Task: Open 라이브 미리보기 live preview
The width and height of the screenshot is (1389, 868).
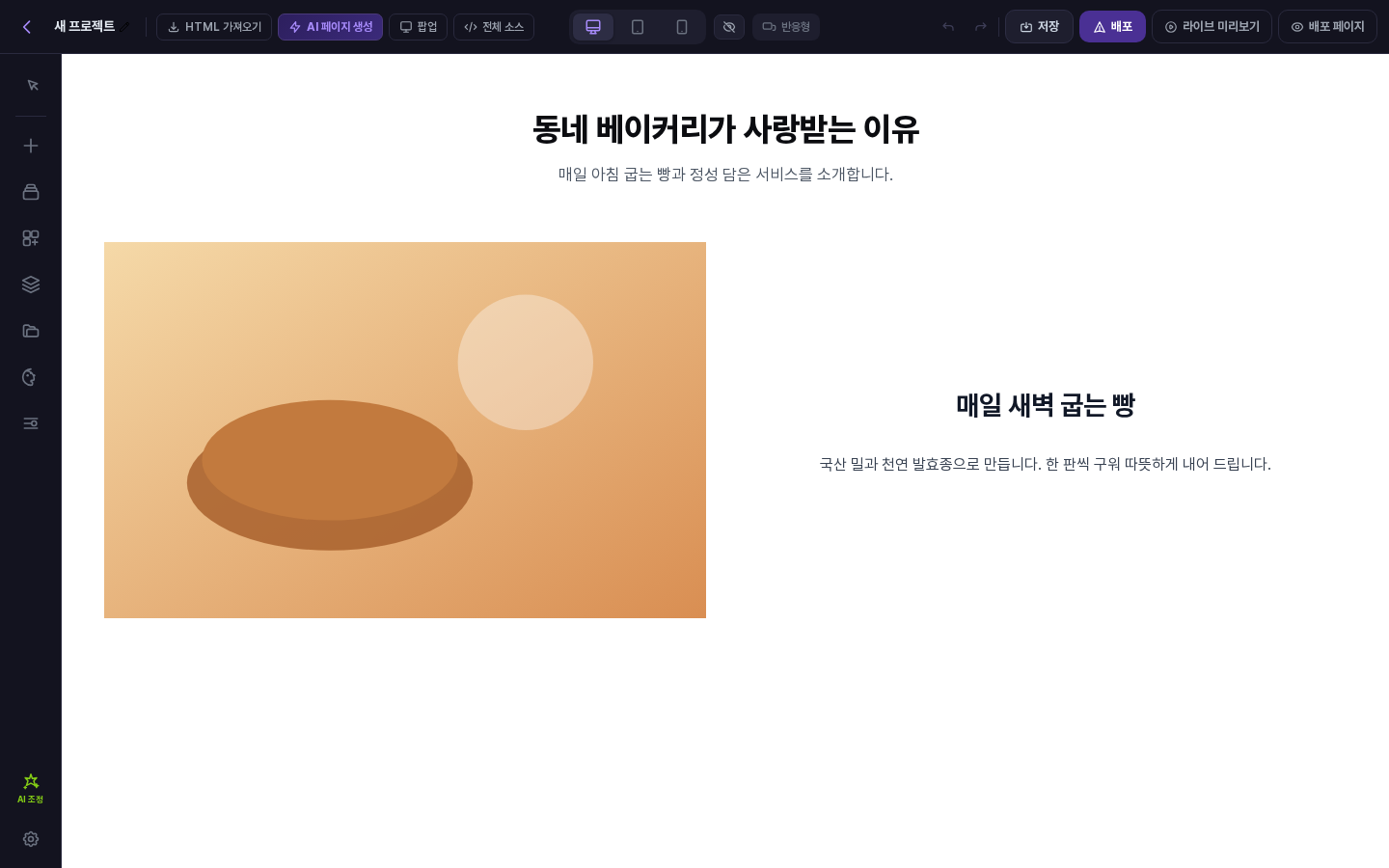Action: 1212,27
